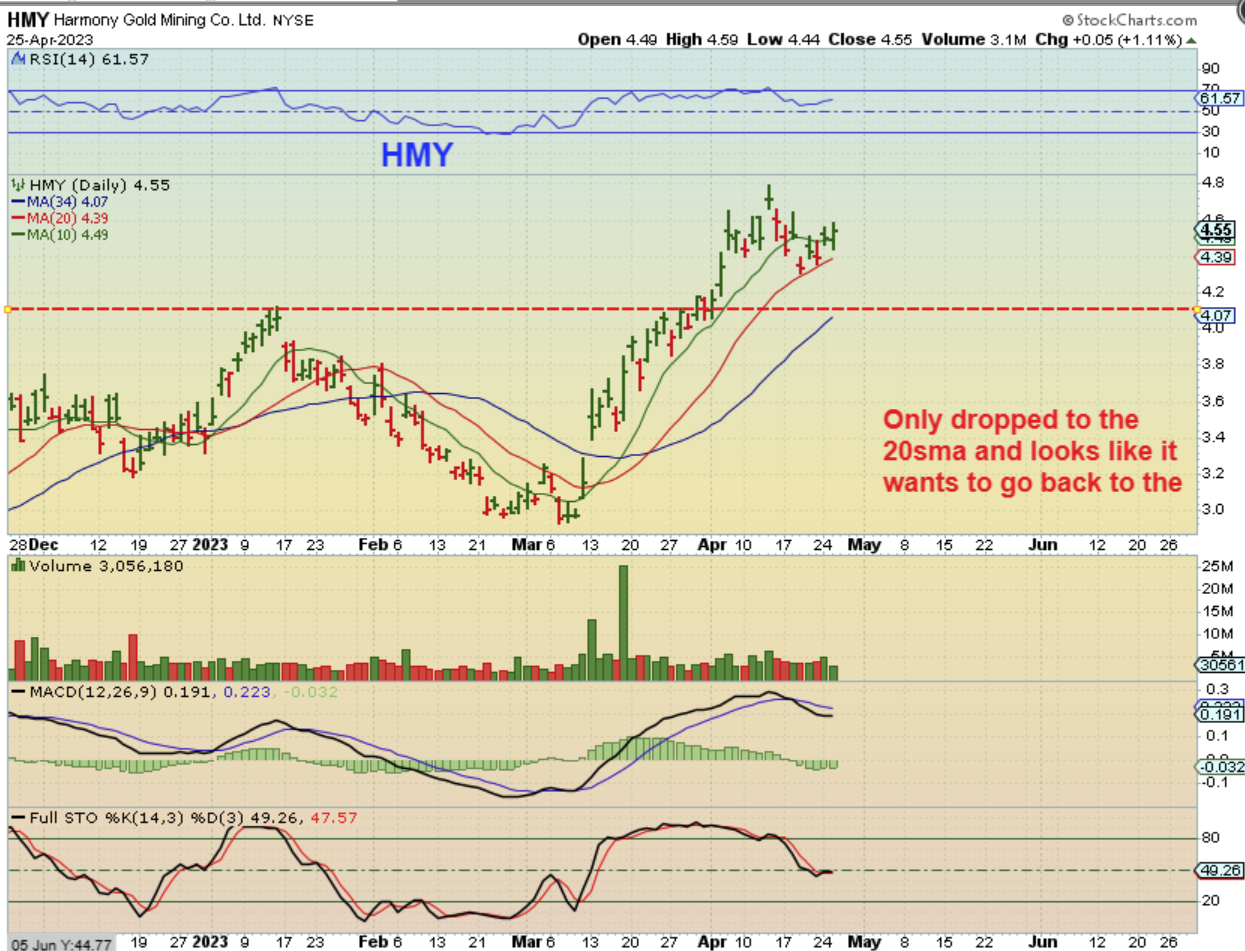This screenshot has height=951, width=1245.
Task: Click the blue MA(34) legend dash
Action: pyautogui.click(x=17, y=202)
